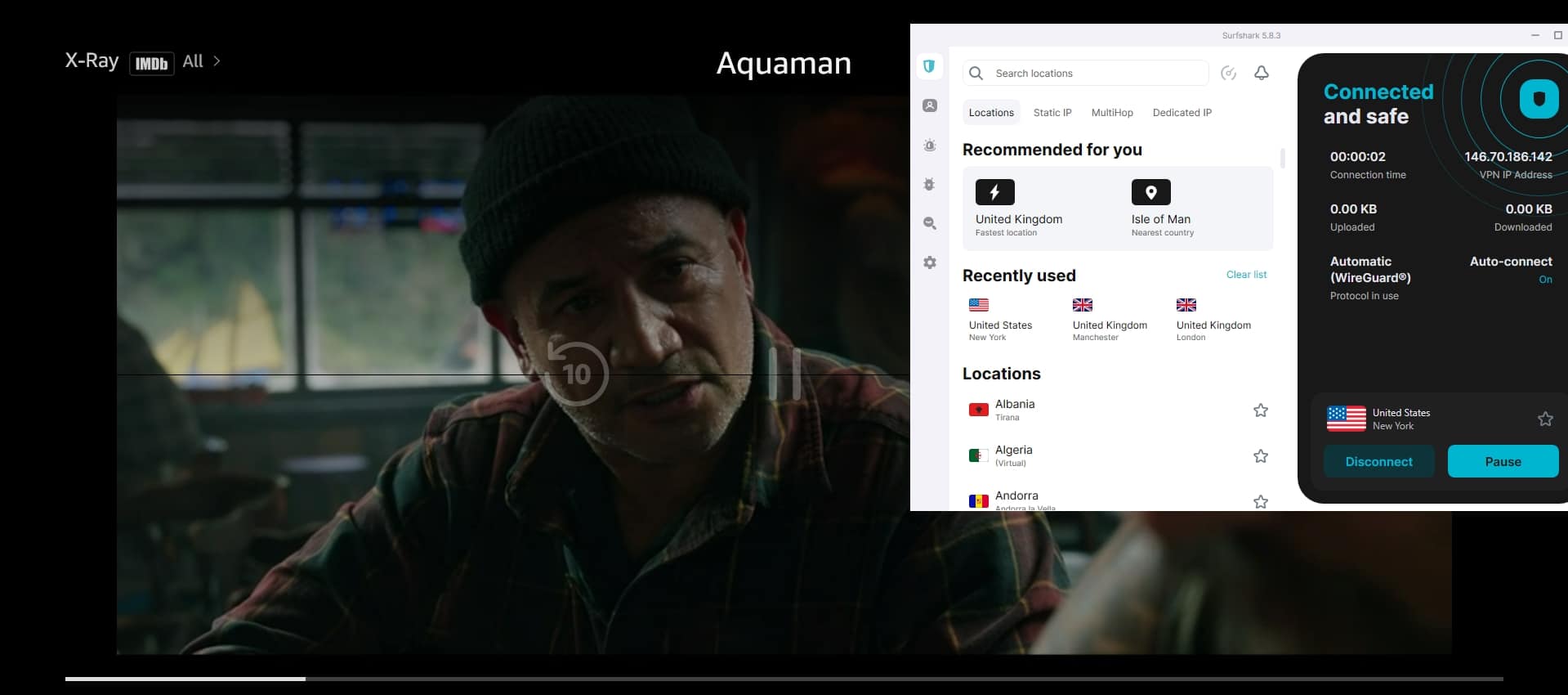Open the Surfshark Search magnifier sidebar icon
Viewport: 1568px width, 695px height.
coord(930,223)
